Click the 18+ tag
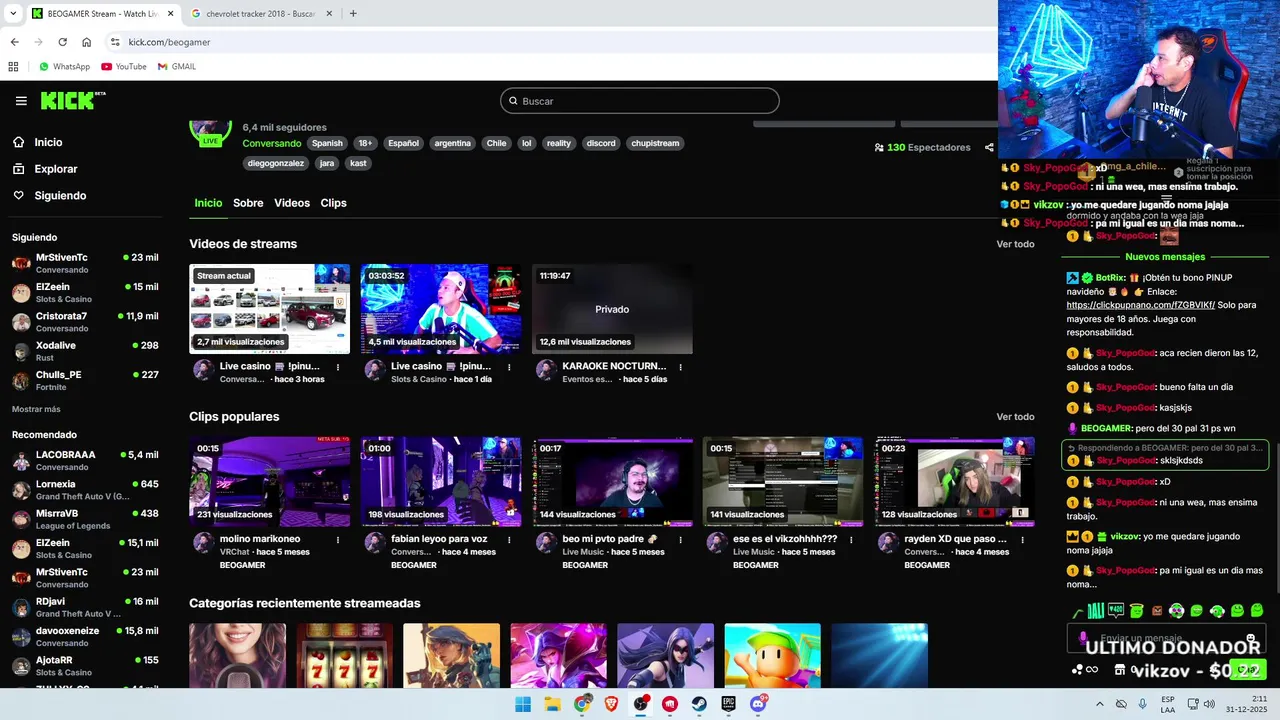Viewport: 1280px width, 720px height. pyautogui.click(x=365, y=143)
